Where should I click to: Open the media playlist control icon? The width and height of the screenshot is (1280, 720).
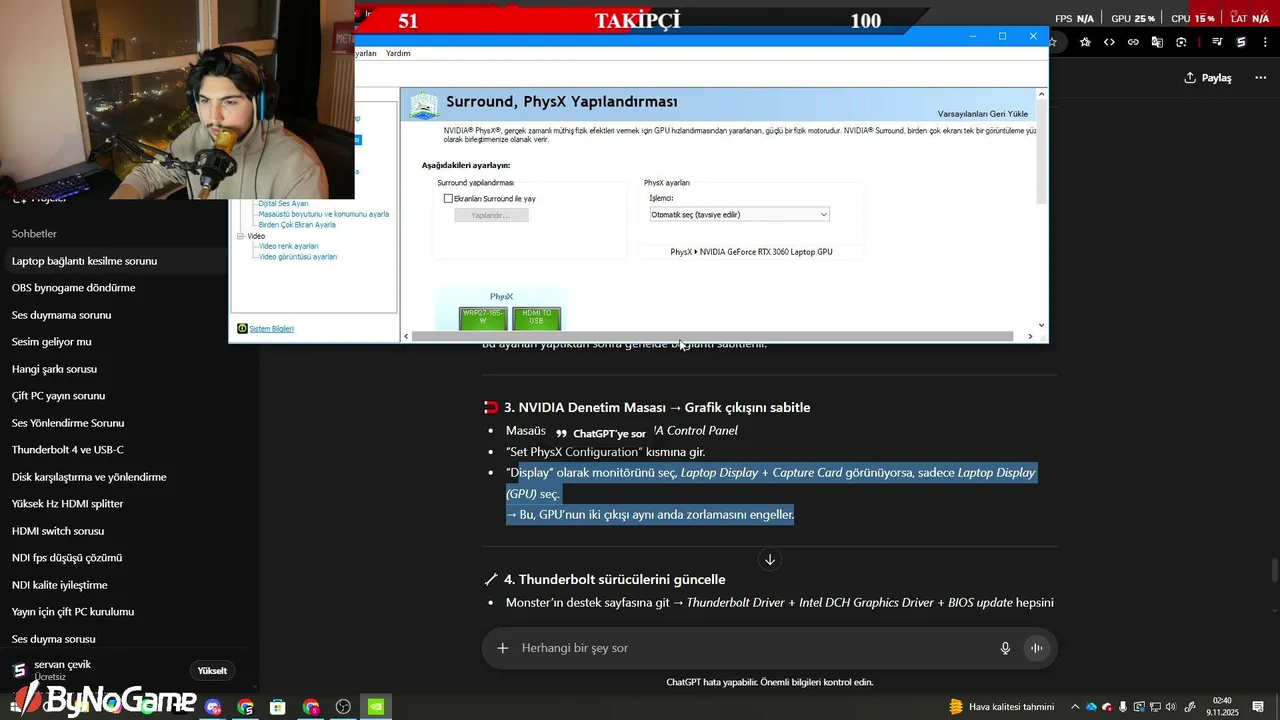point(1217,42)
